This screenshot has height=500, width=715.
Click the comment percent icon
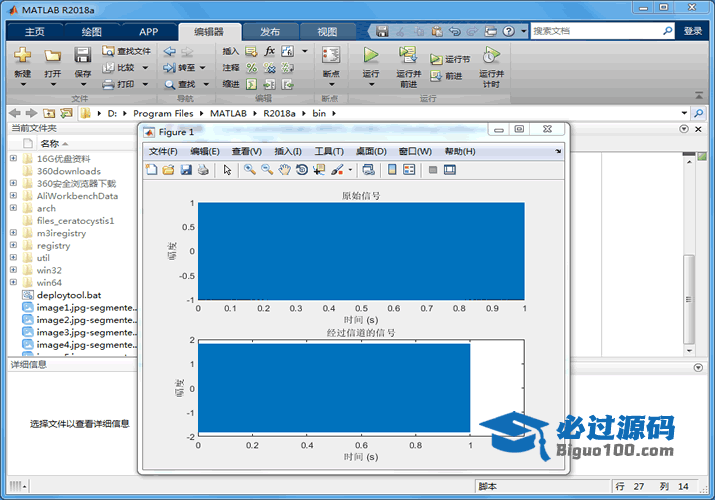click(x=252, y=68)
